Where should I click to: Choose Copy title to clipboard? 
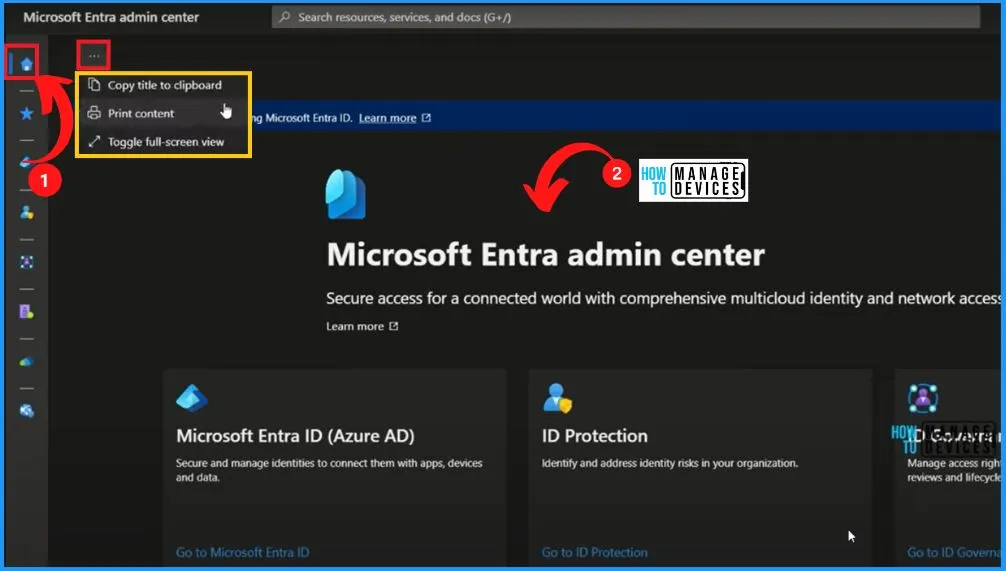click(163, 85)
